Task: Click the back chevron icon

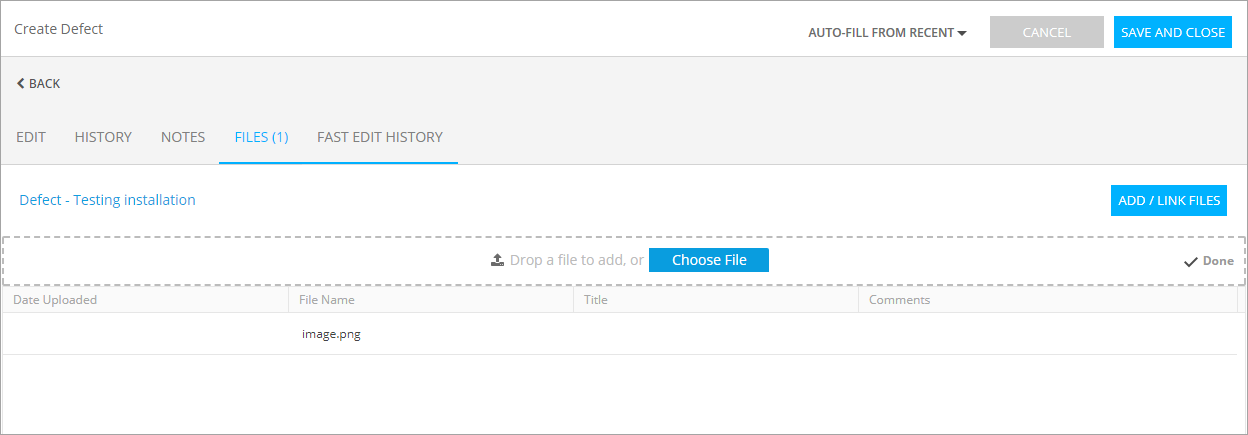Action: [20, 84]
